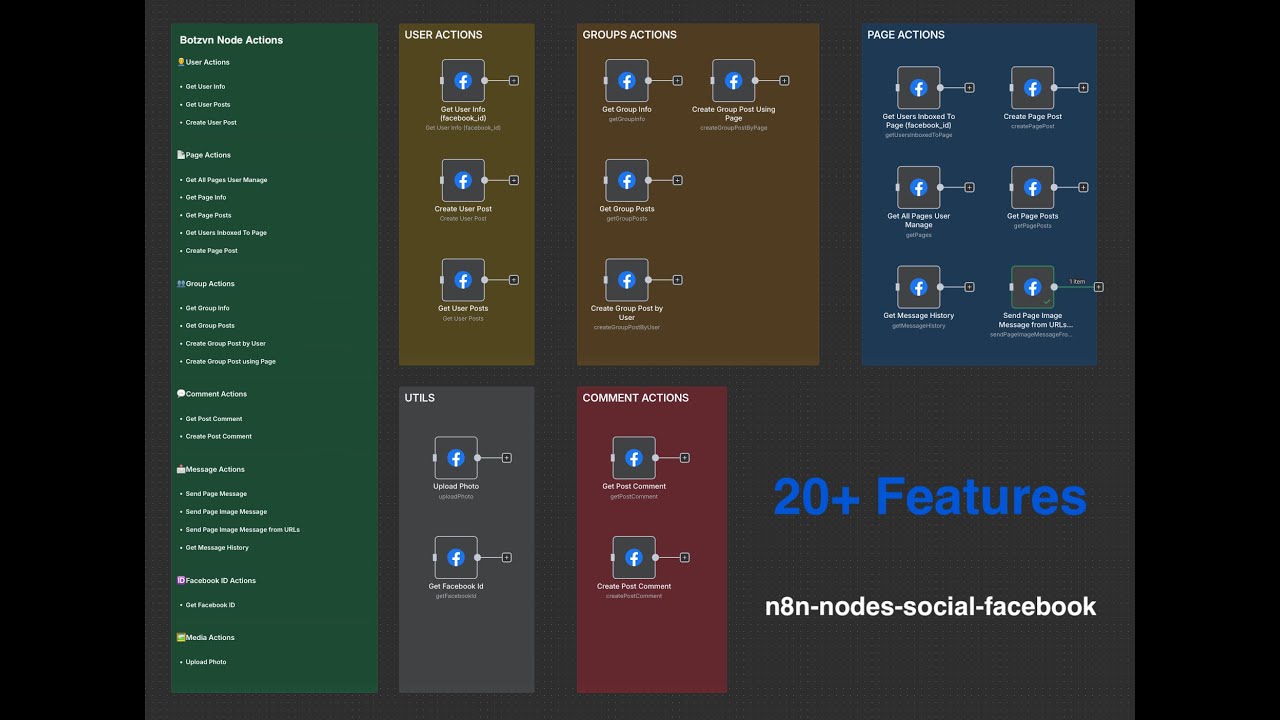
Task: Click the GROUPS ACTIONS sticky note title
Action: click(629, 35)
